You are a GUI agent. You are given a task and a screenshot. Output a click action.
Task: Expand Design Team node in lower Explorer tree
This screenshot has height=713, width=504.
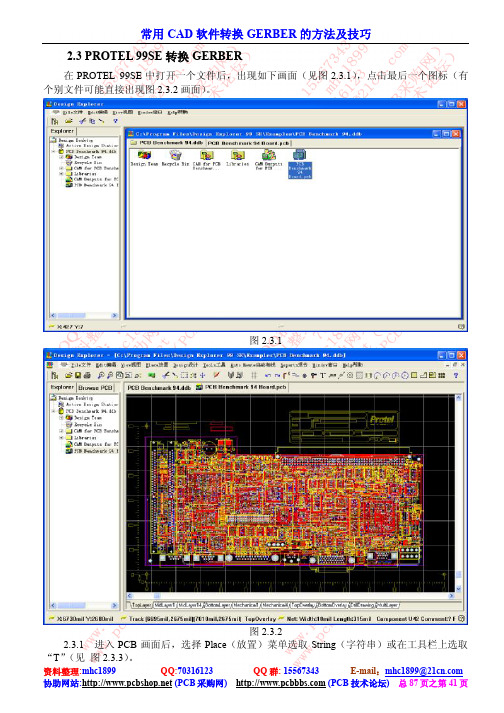[61, 417]
